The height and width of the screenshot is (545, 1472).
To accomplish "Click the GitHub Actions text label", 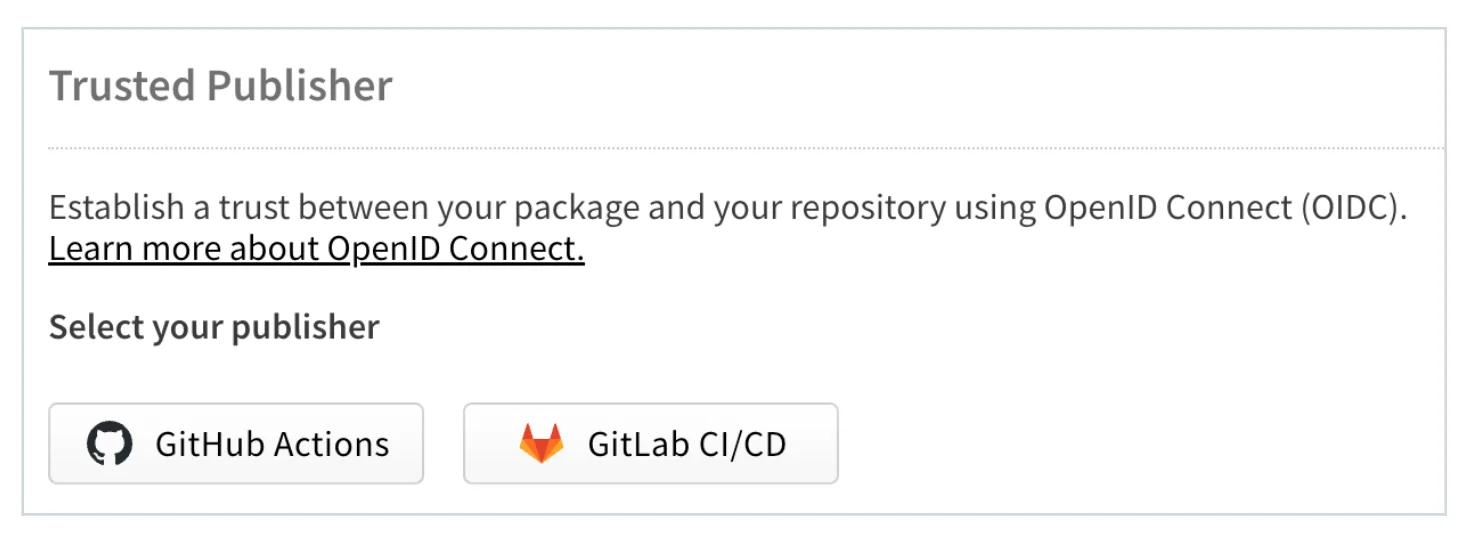I will tap(272, 444).
